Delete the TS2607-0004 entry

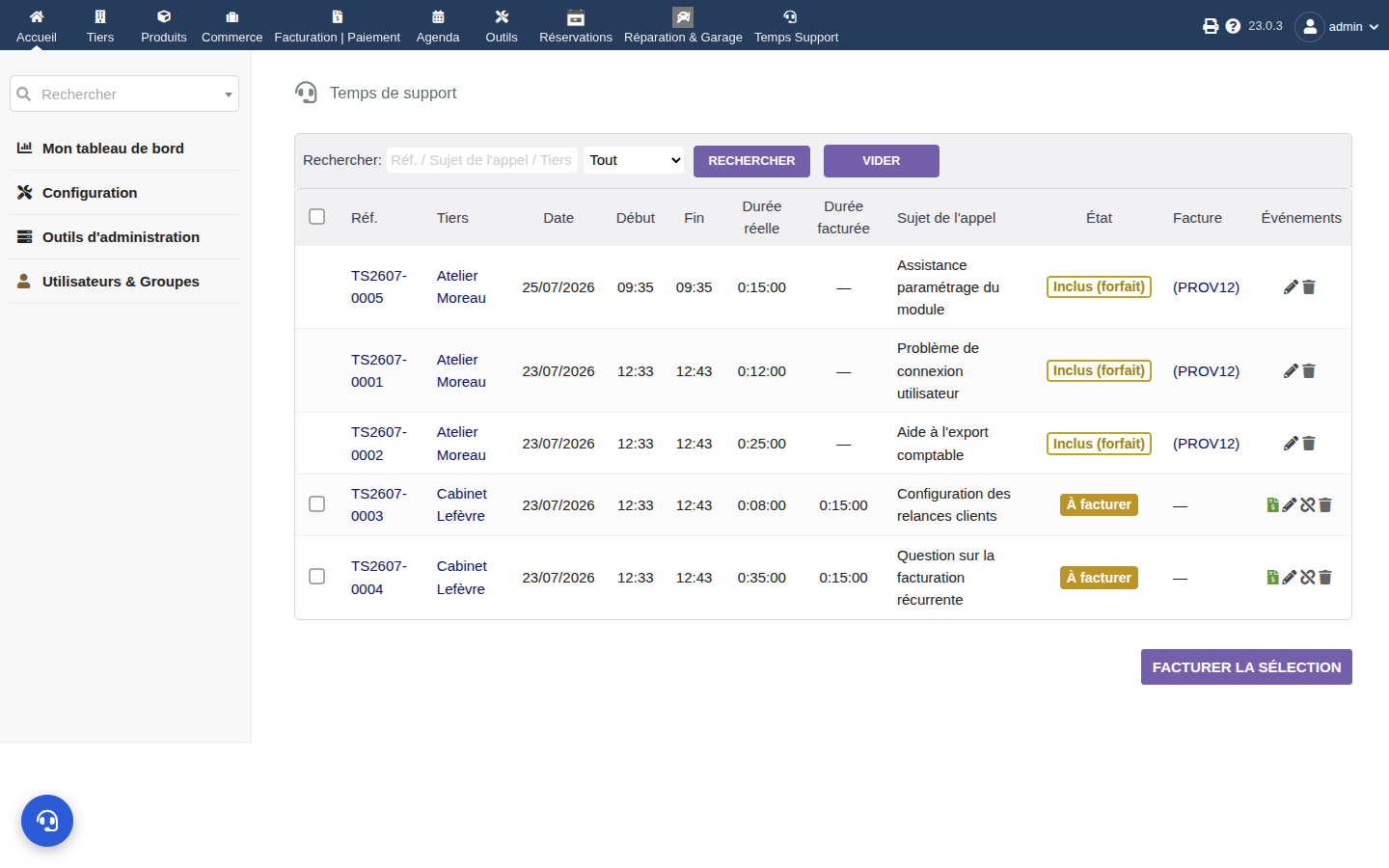[x=1325, y=578]
